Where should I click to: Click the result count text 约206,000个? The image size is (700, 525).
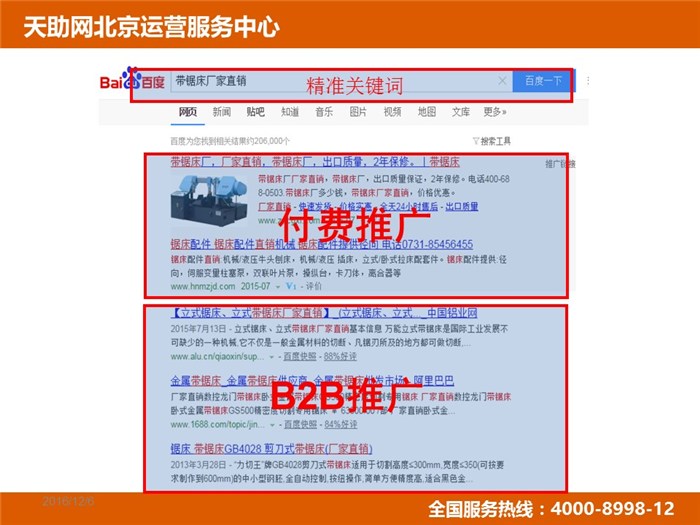(x=269, y=141)
